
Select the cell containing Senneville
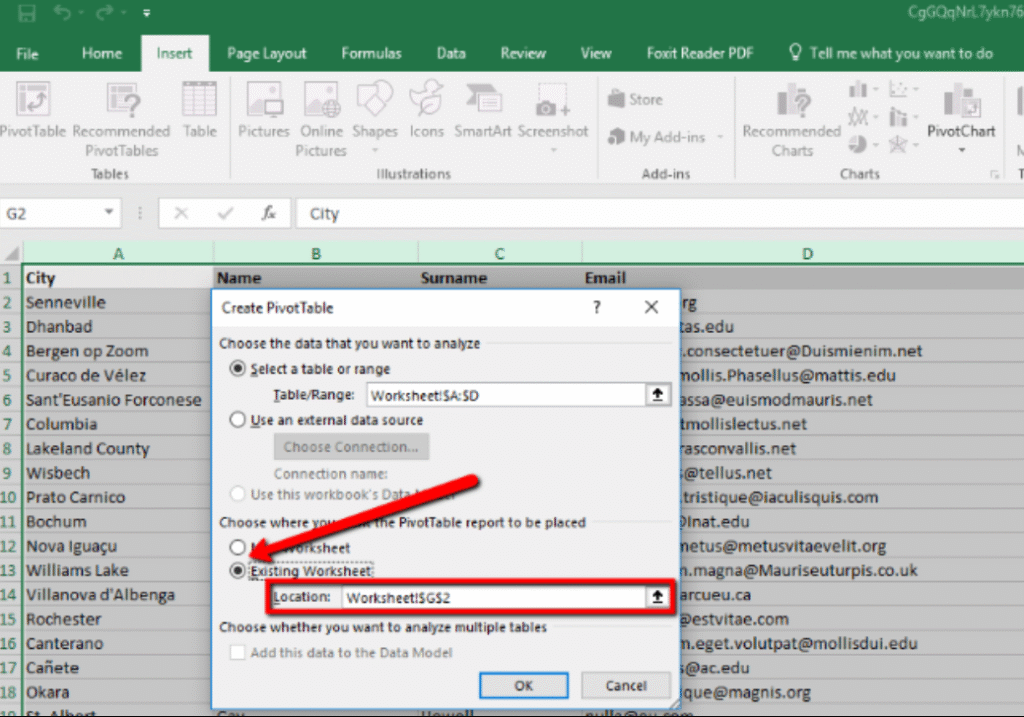pyautogui.click(x=118, y=302)
